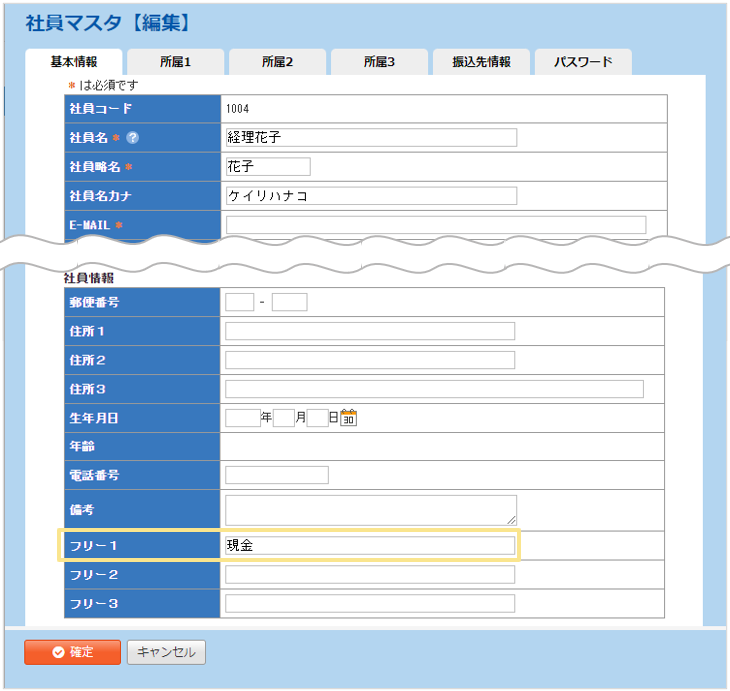The width and height of the screenshot is (730, 691).
Task: Select the フリー1 field containing 現金
Action: pos(370,546)
